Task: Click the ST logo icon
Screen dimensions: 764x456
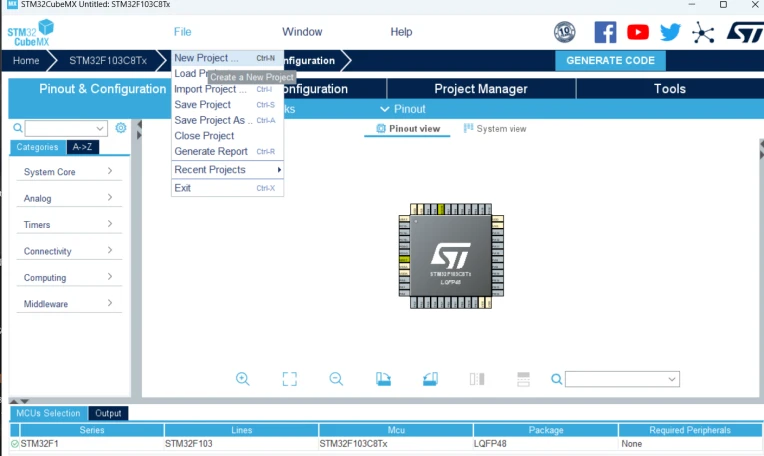Action: 745,33
